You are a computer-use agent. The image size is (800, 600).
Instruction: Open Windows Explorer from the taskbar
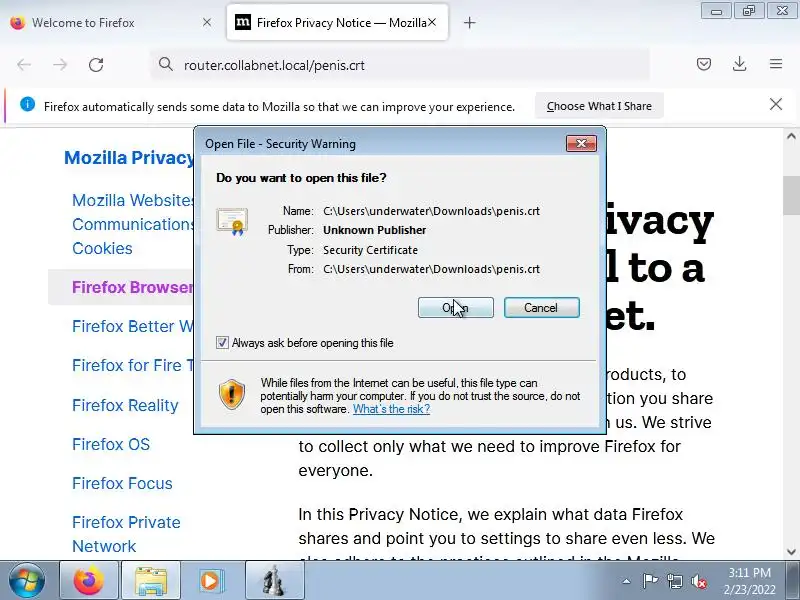pos(151,581)
